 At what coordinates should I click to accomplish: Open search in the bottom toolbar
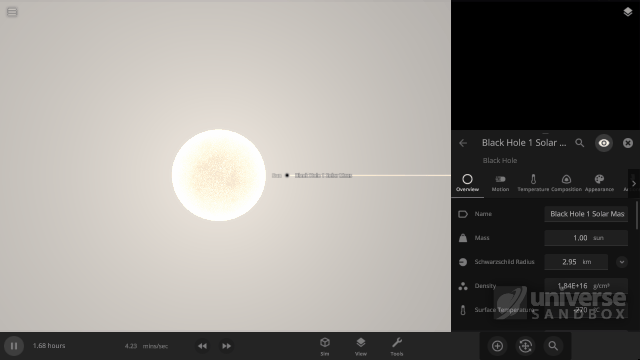tap(553, 346)
